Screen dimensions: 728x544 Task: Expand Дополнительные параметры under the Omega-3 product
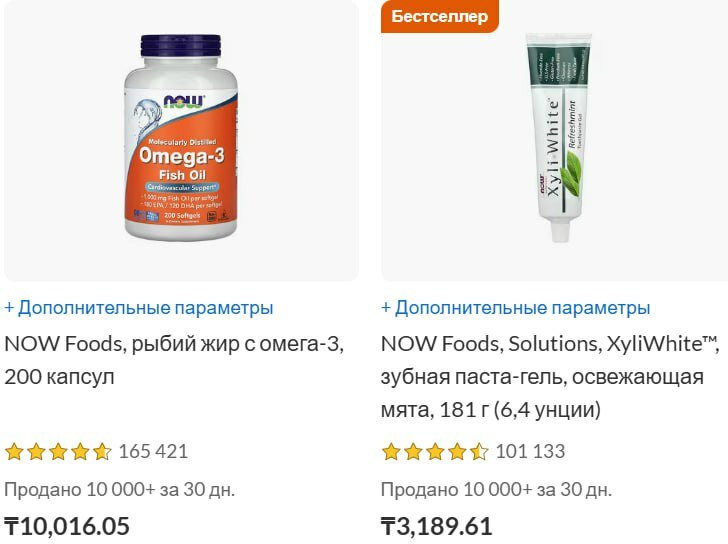pos(139,308)
